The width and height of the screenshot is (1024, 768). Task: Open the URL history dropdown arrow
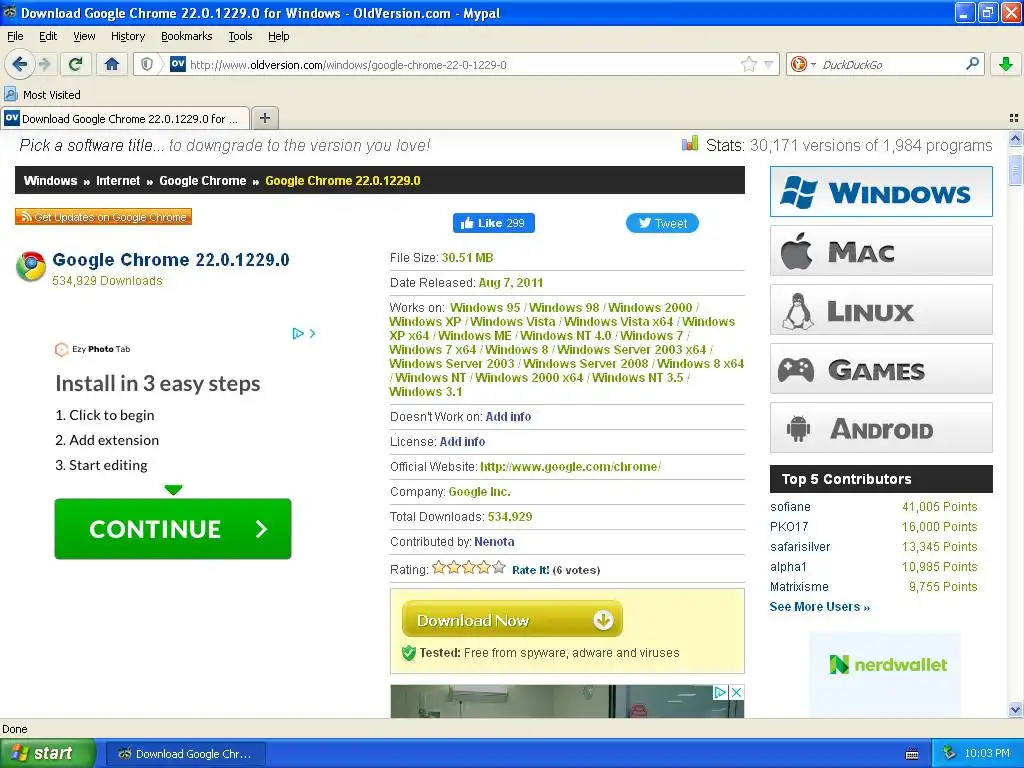[769, 64]
